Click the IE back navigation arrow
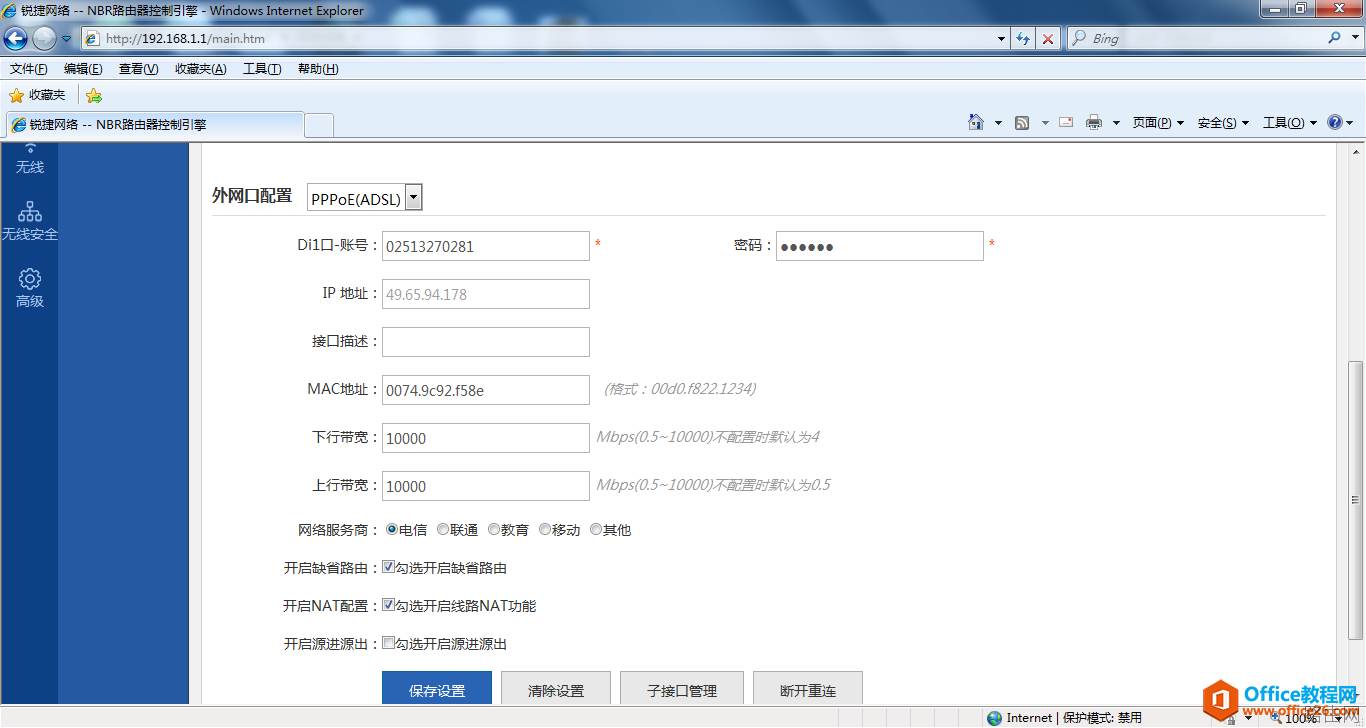The image size is (1366, 728). pyautogui.click(x=16, y=39)
